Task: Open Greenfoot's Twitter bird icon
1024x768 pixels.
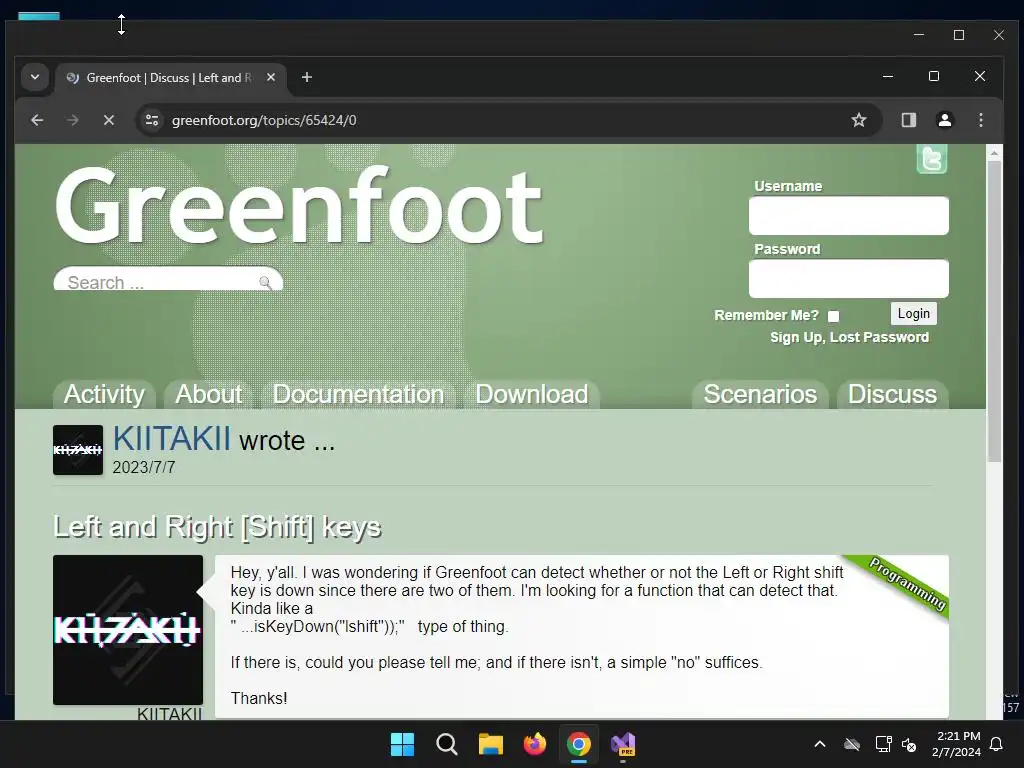Action: [932, 159]
